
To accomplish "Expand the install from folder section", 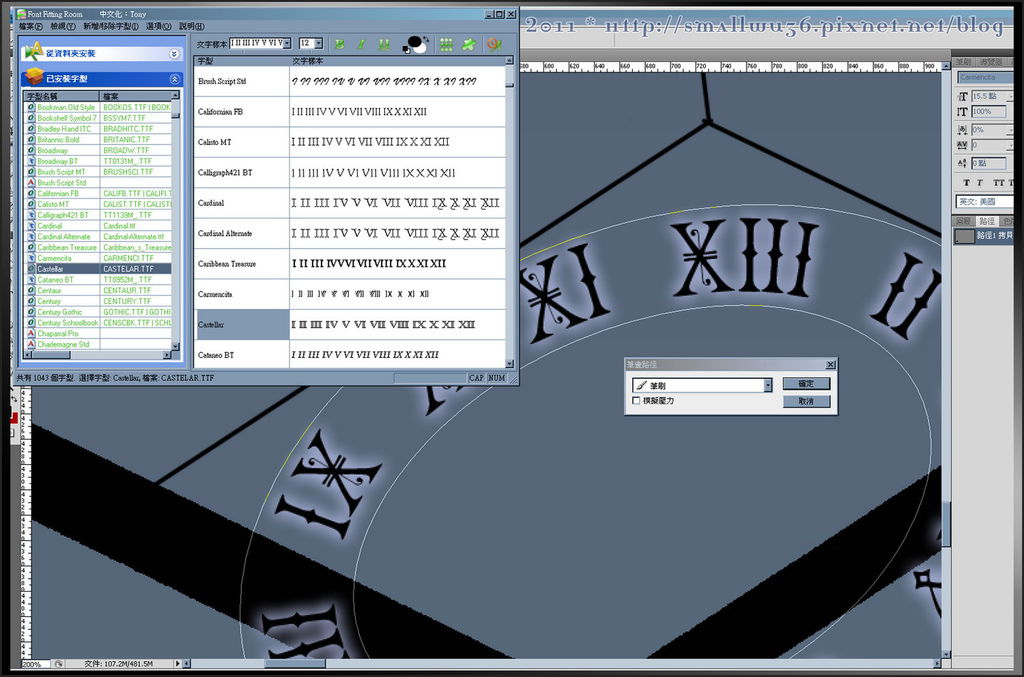I will click(x=174, y=54).
